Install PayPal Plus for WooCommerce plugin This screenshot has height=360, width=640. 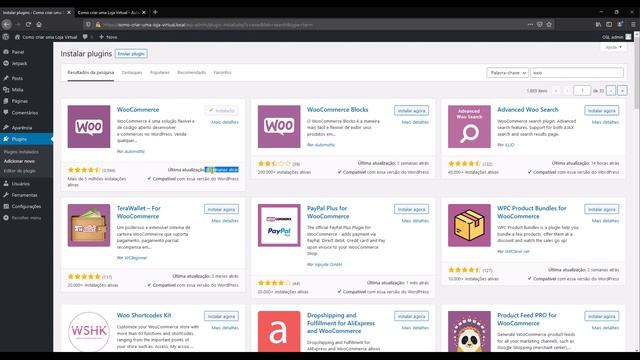411,209
